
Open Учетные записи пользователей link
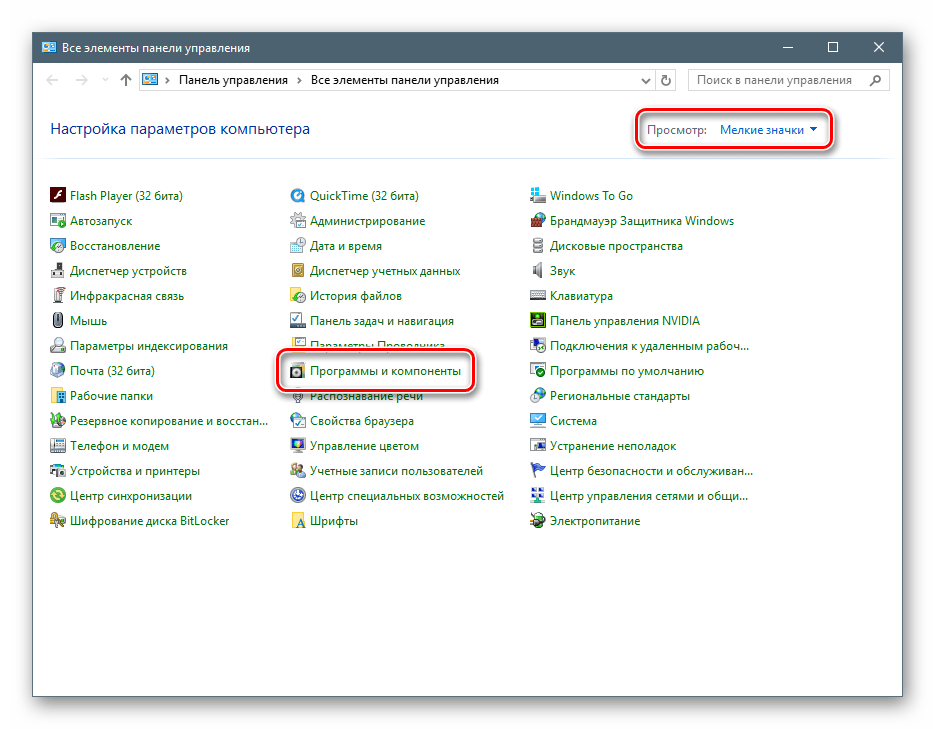click(397, 471)
